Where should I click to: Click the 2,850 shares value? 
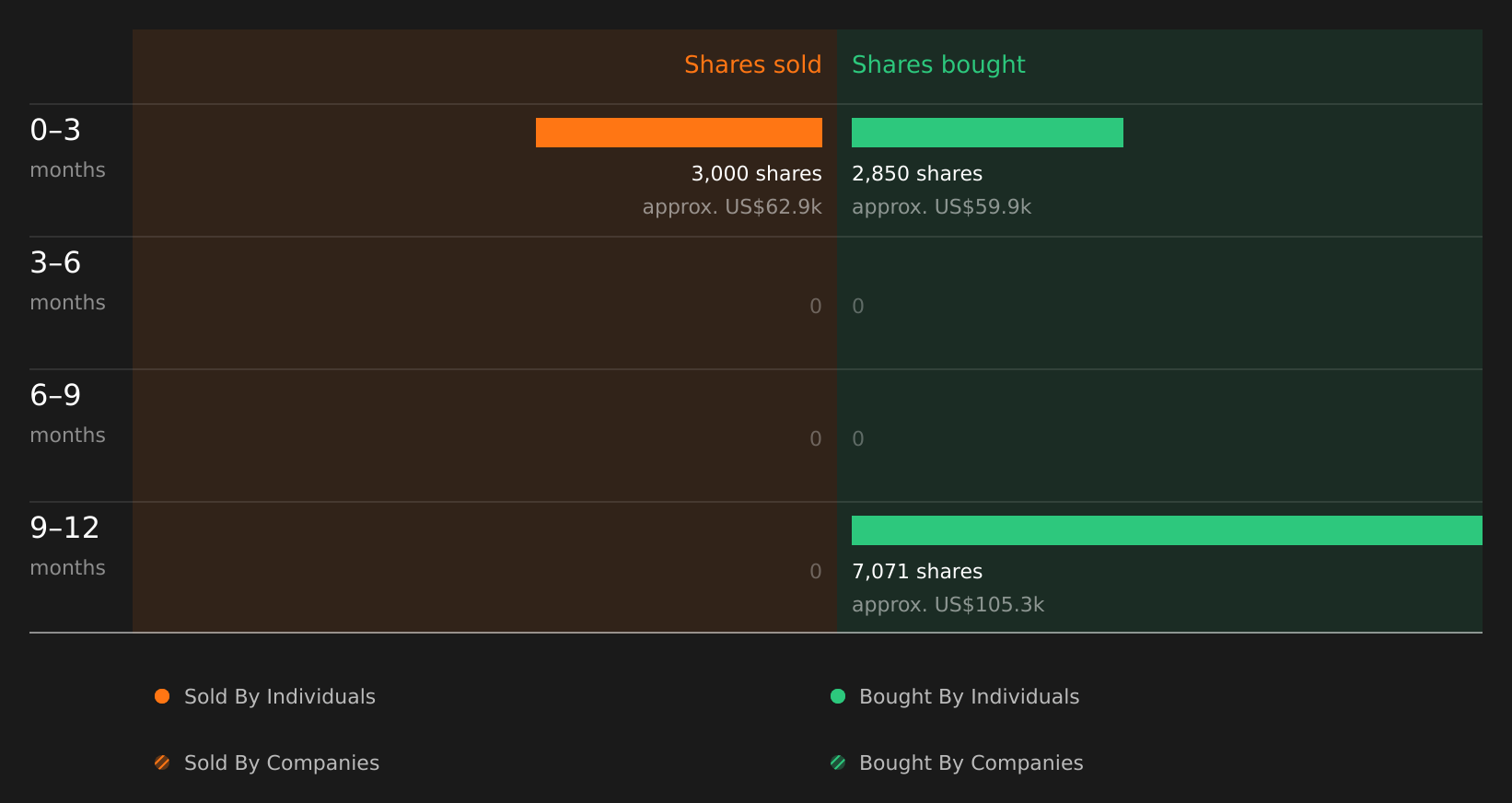917,174
